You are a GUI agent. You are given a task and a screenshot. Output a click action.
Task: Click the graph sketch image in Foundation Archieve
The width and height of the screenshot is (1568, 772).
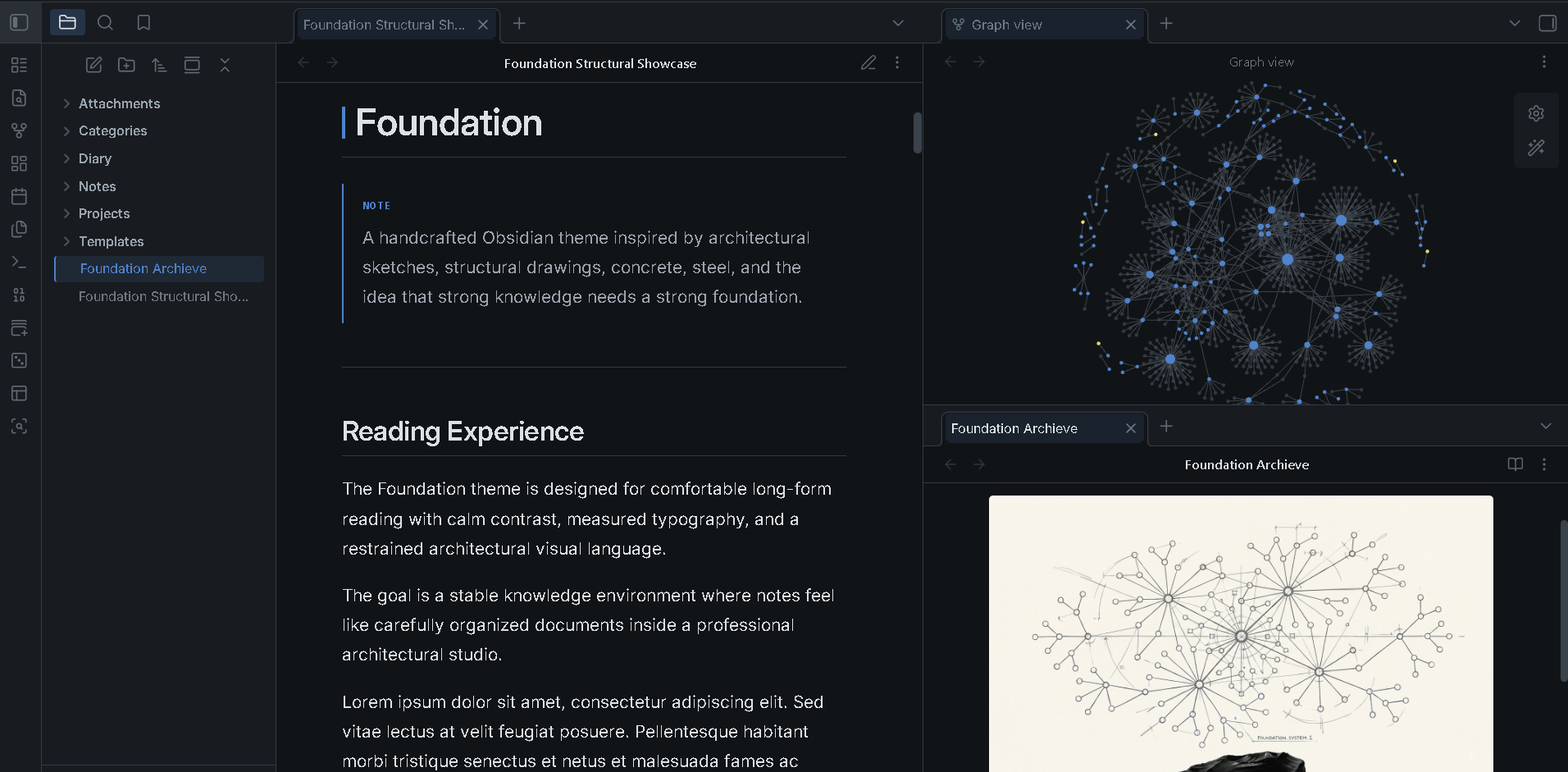[x=1241, y=633]
